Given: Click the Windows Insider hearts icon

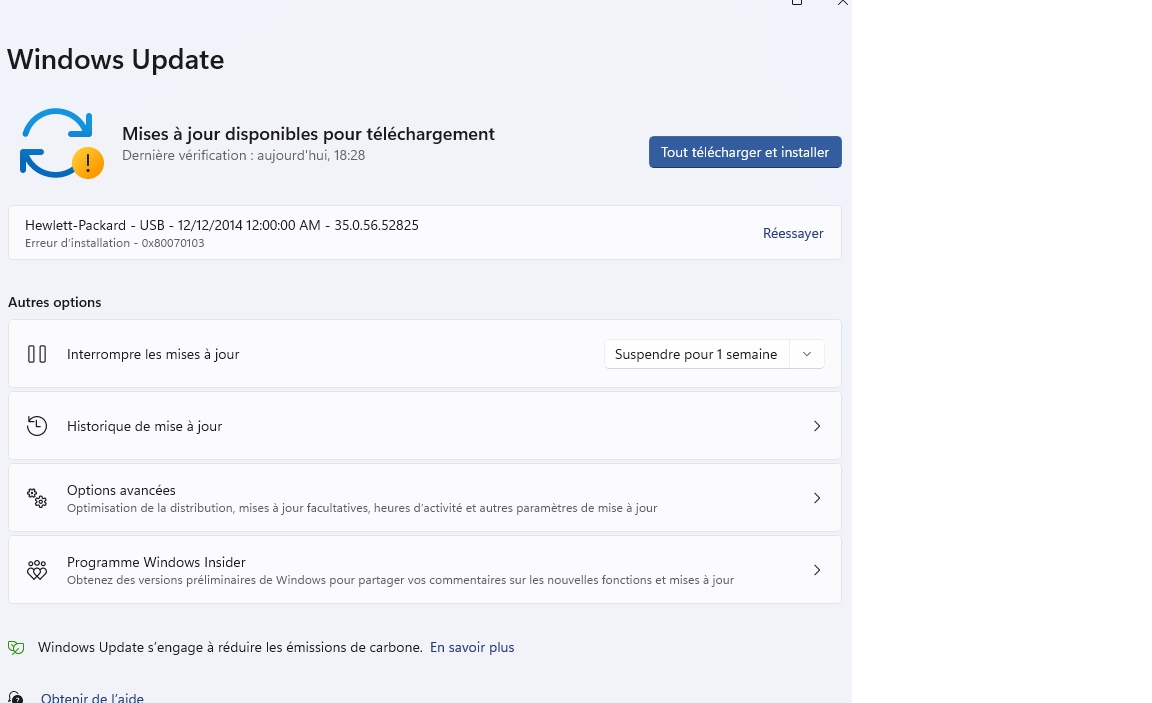Looking at the screenshot, I should pyautogui.click(x=37, y=570).
